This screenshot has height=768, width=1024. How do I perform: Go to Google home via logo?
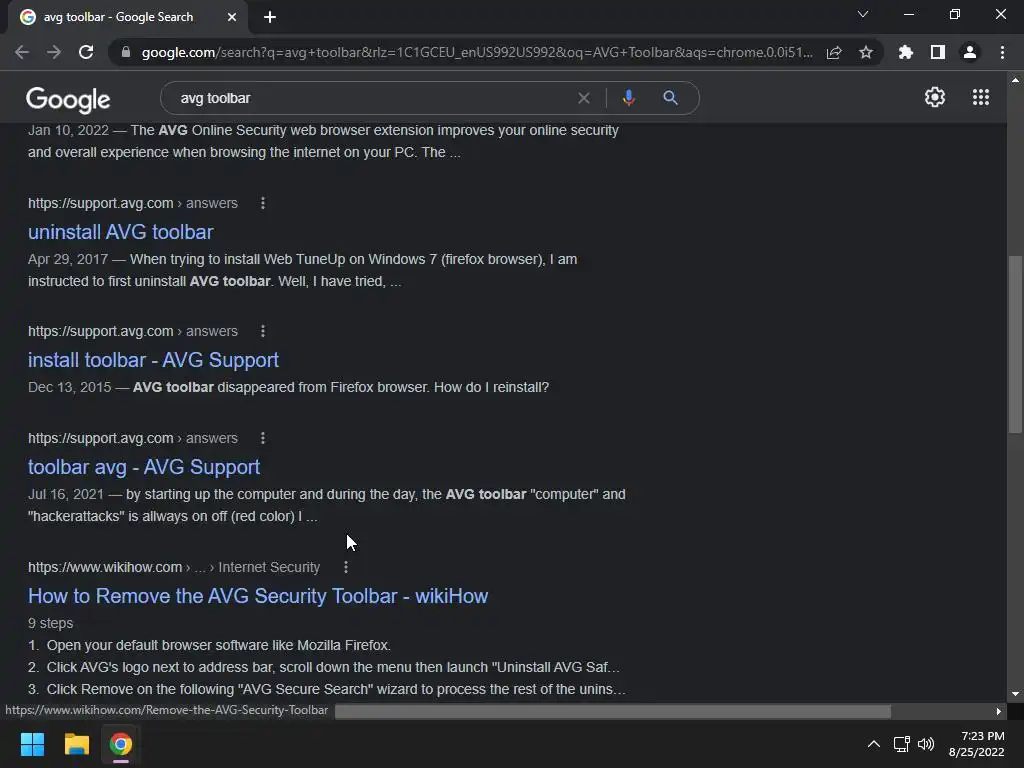[68, 99]
